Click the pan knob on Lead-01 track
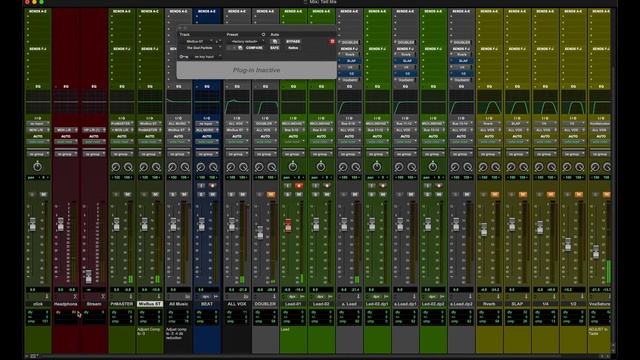 293,167
